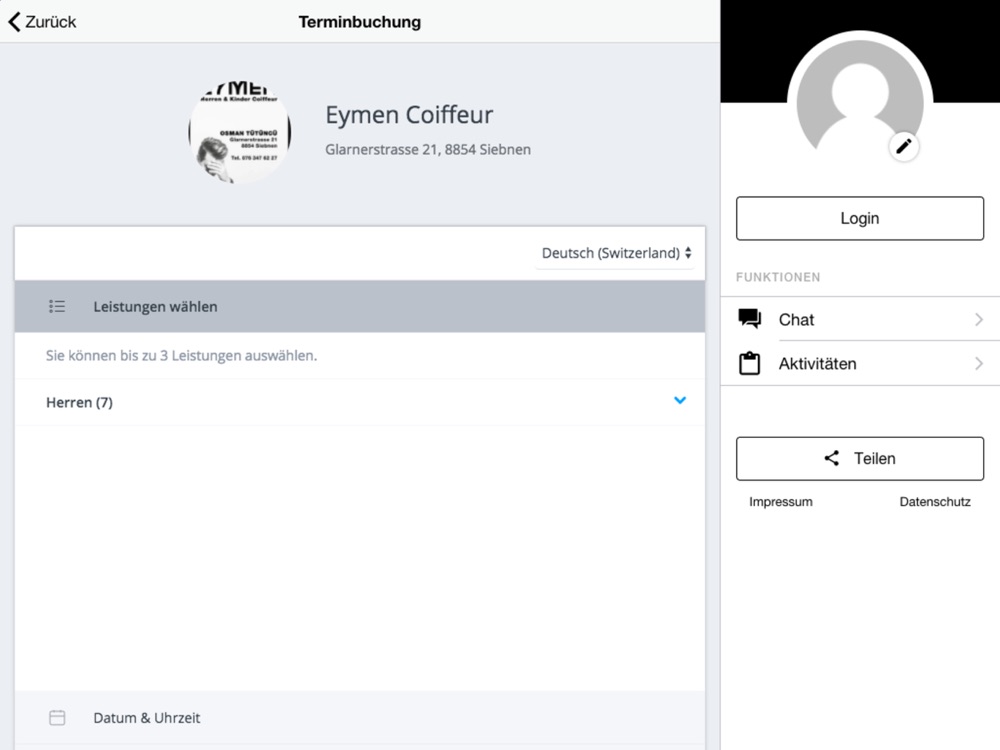Click the share icon in Teilen button
Screen dimensions: 1000x750
(832, 458)
